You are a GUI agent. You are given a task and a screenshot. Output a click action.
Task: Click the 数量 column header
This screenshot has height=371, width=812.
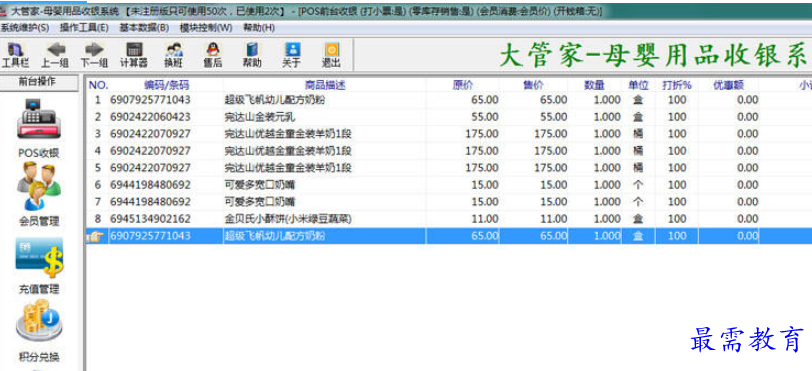pyautogui.click(x=594, y=85)
